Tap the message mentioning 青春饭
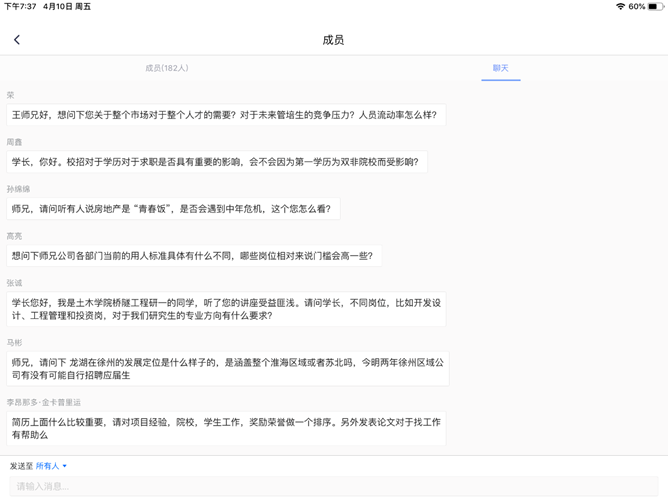Viewport: 668px width, 501px height. pos(172,209)
